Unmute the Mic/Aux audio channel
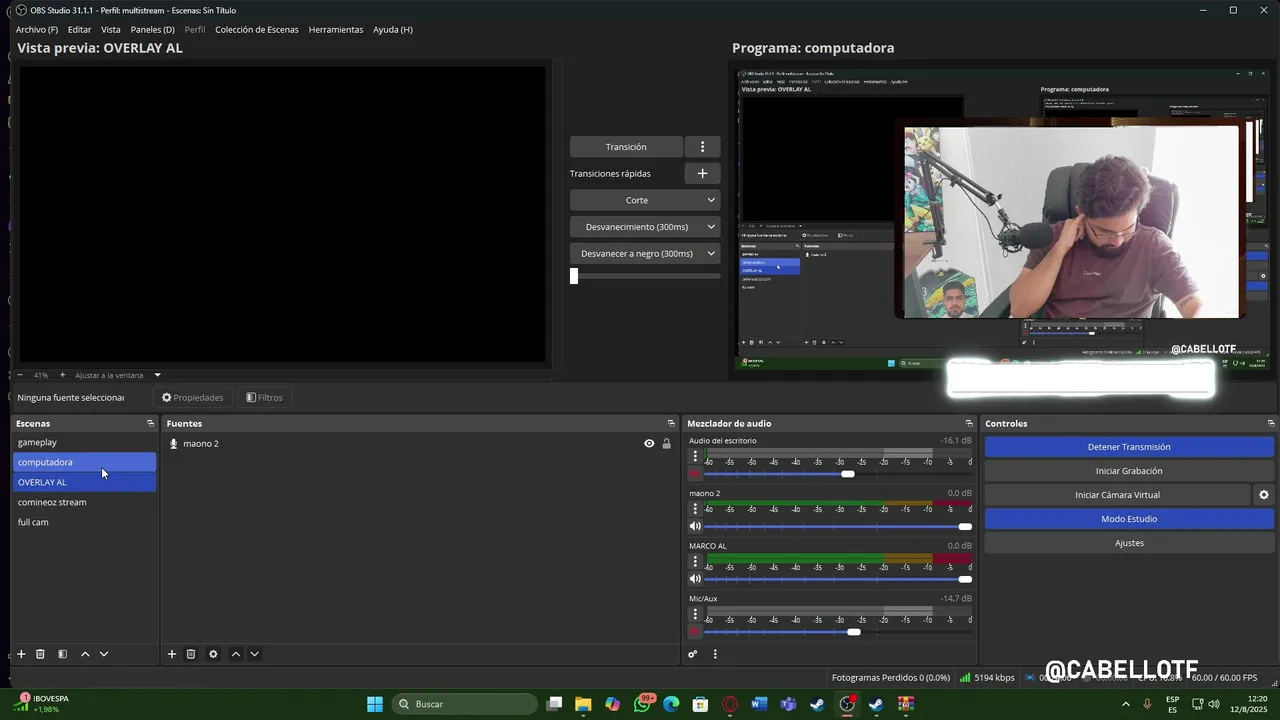Image resolution: width=1280 pixels, height=720 pixels. 695,632
